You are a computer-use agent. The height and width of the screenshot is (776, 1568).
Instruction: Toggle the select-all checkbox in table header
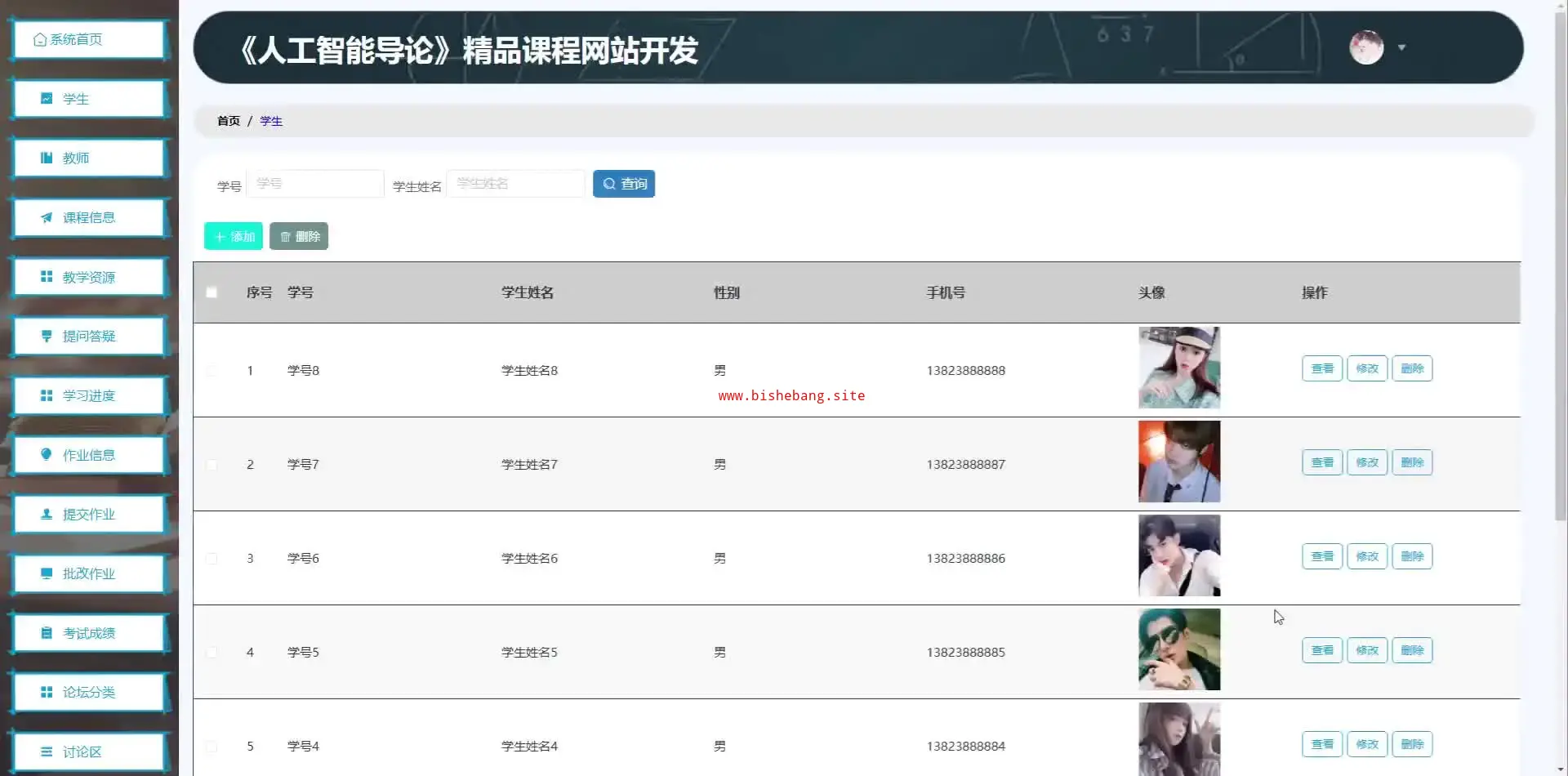pyautogui.click(x=212, y=292)
